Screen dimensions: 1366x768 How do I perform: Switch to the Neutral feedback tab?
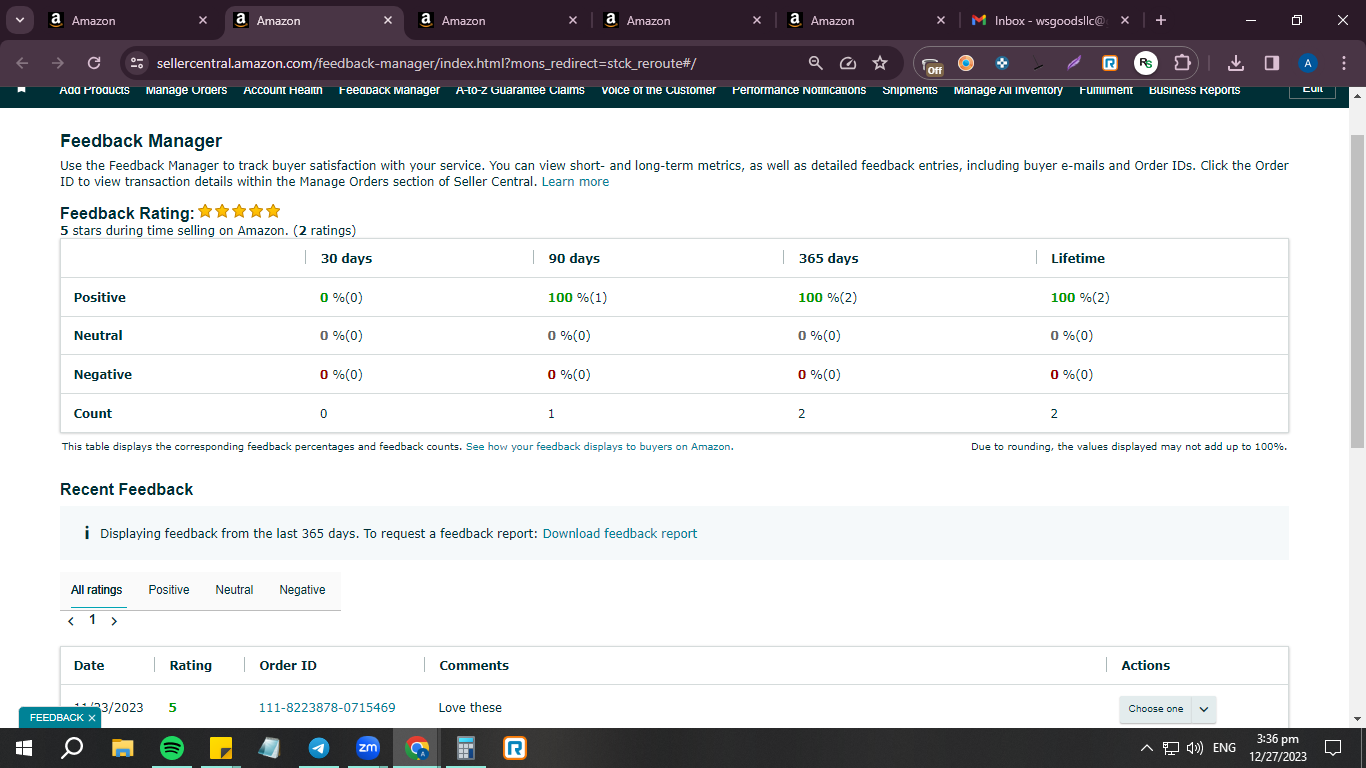tap(234, 590)
